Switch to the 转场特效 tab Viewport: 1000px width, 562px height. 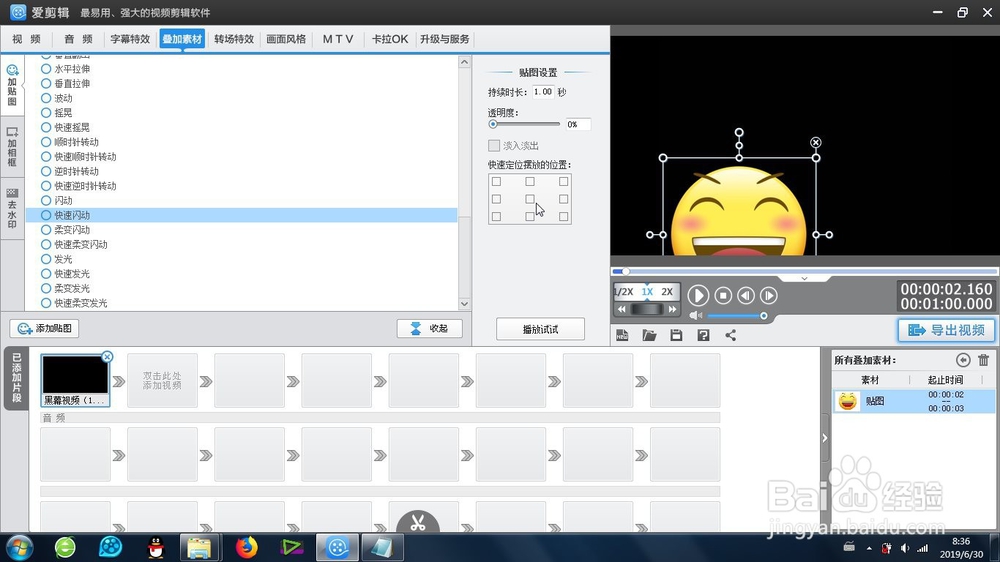pyautogui.click(x=234, y=39)
